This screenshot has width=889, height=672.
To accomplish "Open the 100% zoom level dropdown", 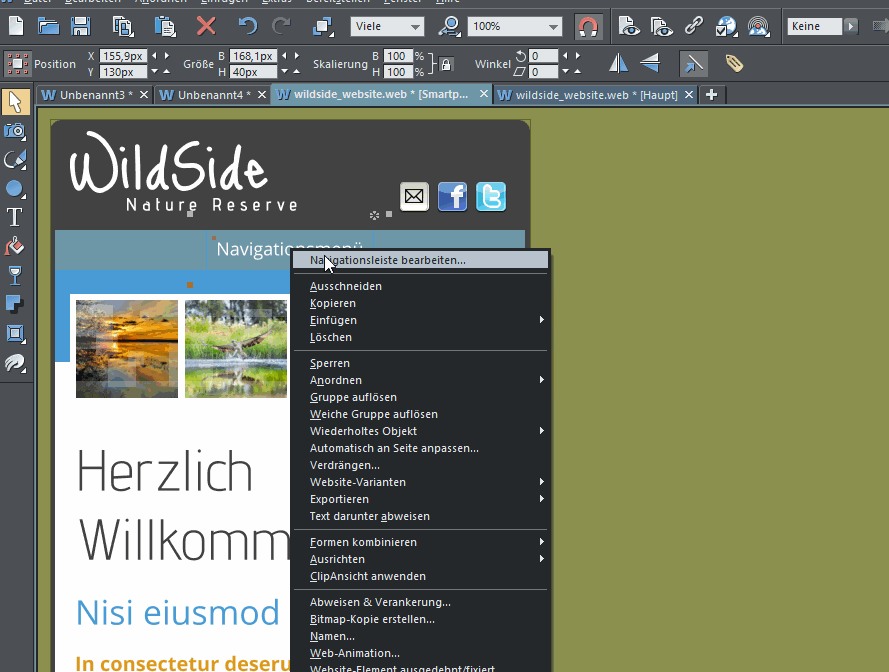I will tap(515, 26).
